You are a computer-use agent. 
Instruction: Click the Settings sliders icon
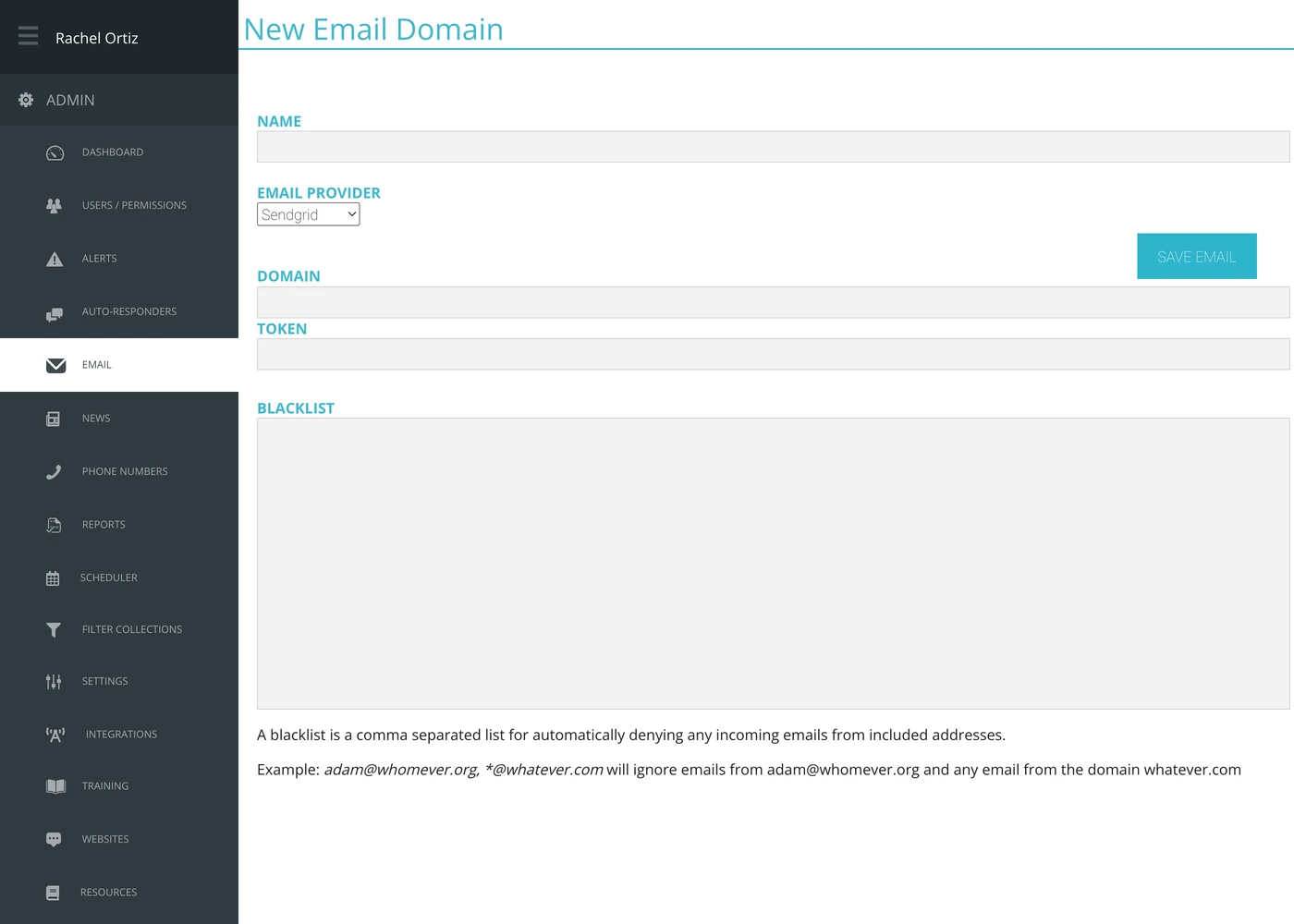[54, 681]
